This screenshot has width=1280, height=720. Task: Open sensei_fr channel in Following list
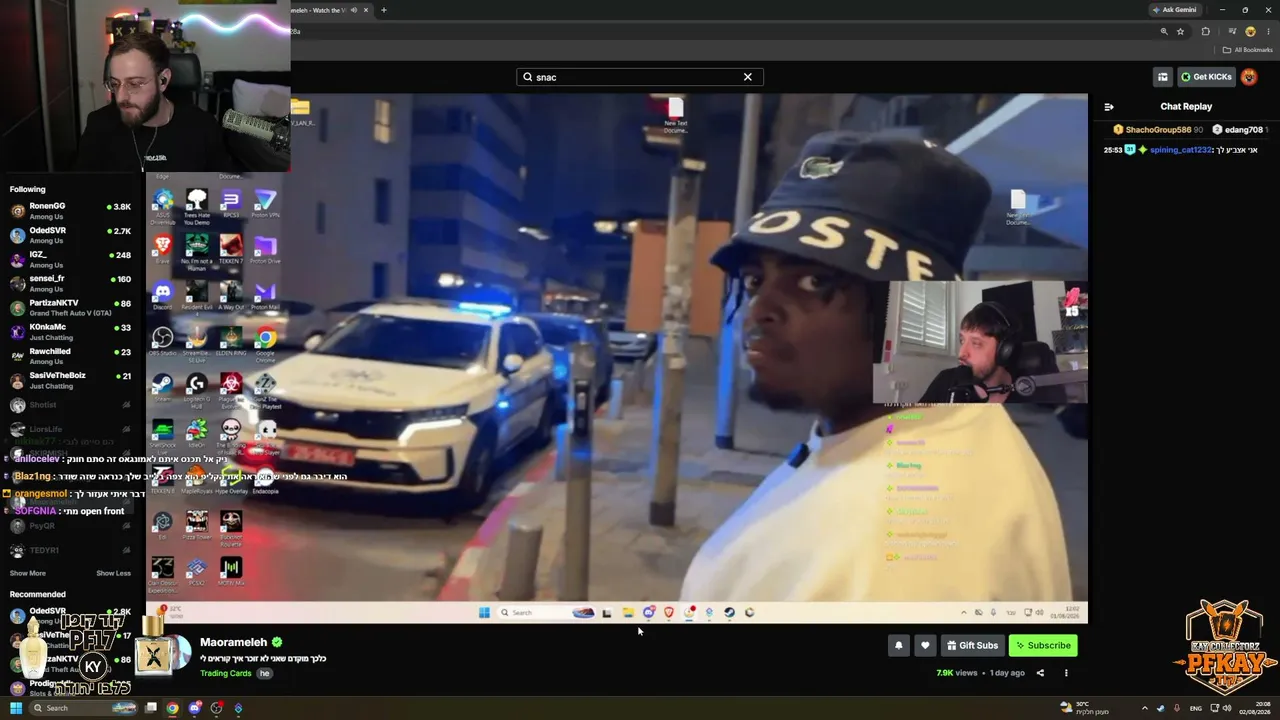[x=71, y=283]
